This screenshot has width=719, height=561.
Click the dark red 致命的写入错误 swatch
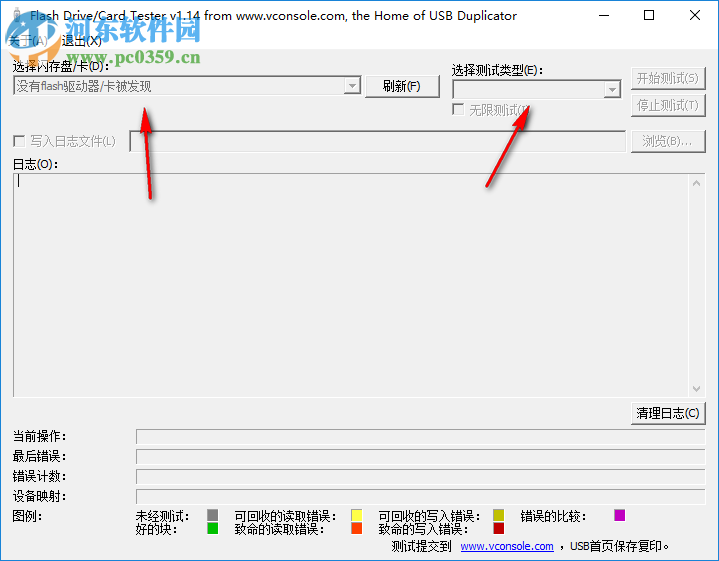[498, 528]
